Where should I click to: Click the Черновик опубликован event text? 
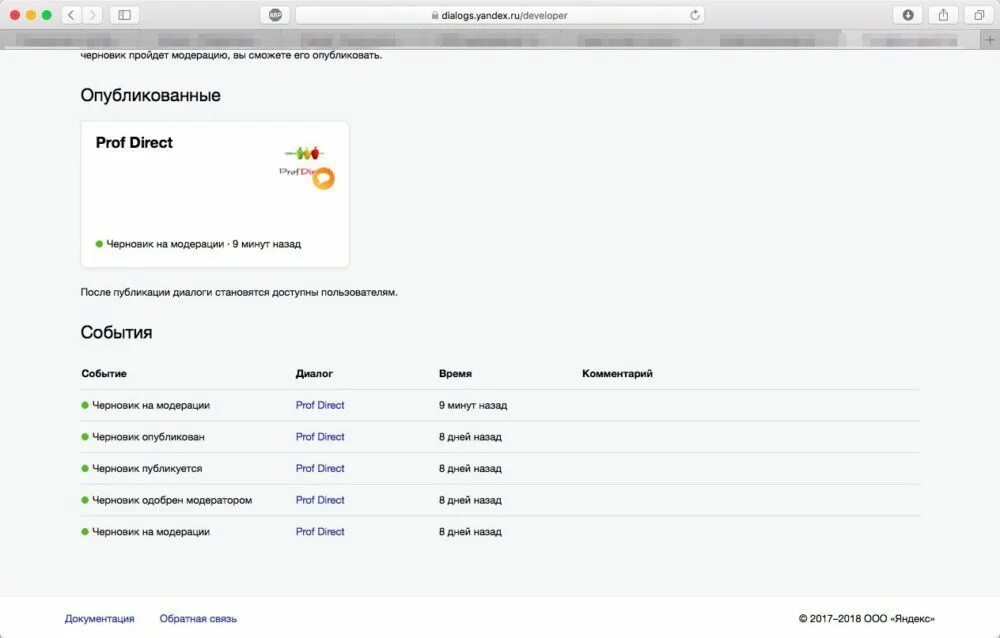pyautogui.click(x=148, y=436)
